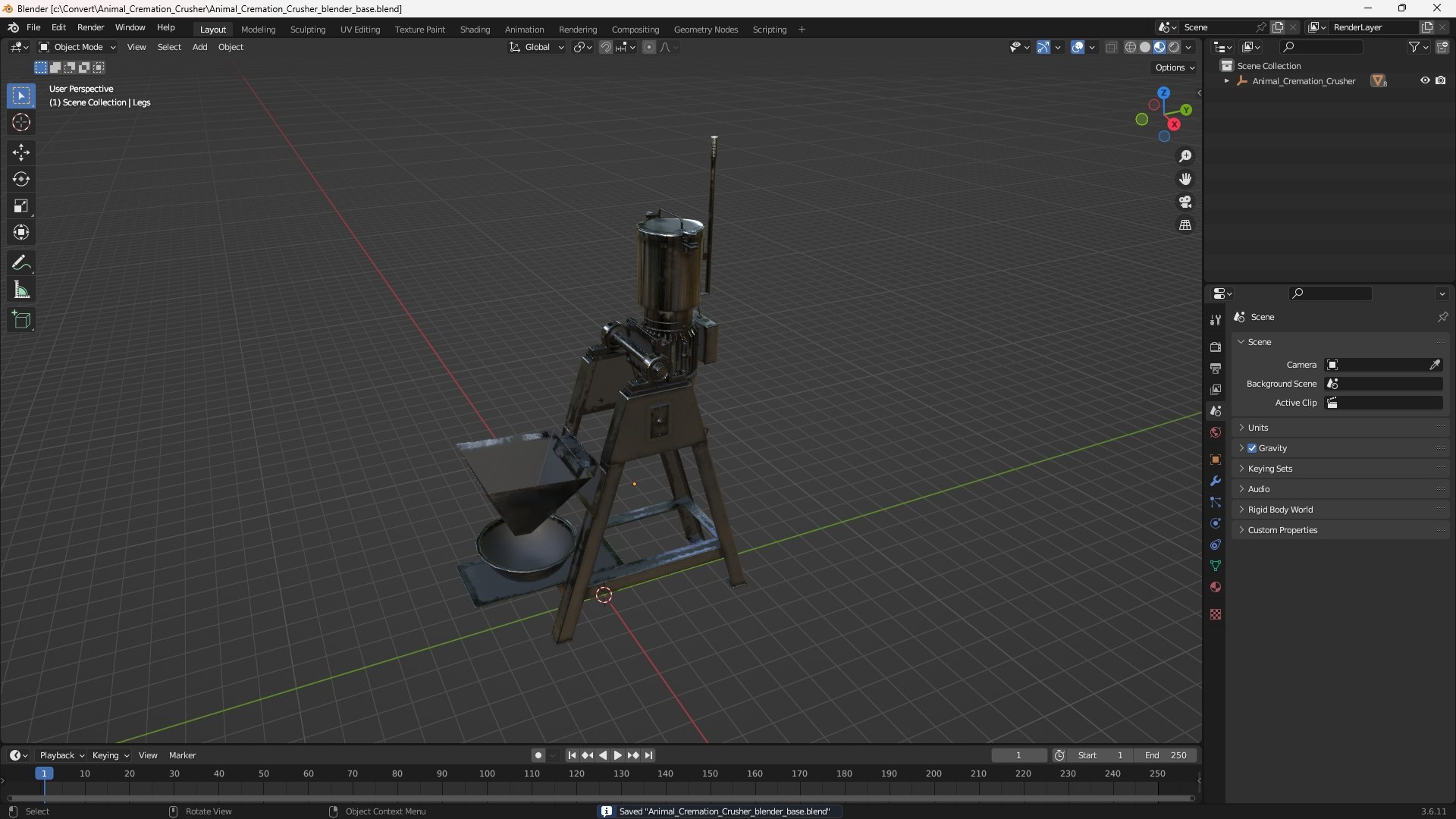Viewport: 1456px width, 819px height.
Task: Select the Move tool
Action: 20,152
